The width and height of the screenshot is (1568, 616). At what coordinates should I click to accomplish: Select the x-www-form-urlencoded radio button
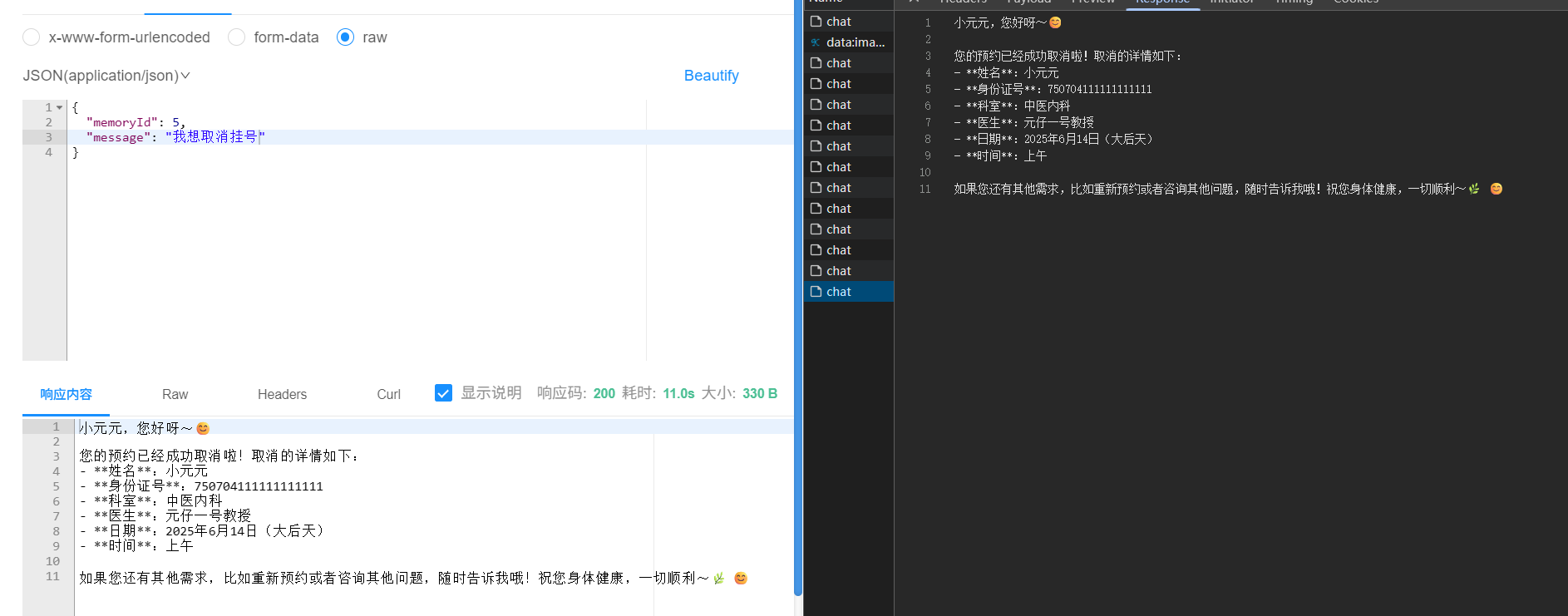(x=32, y=37)
